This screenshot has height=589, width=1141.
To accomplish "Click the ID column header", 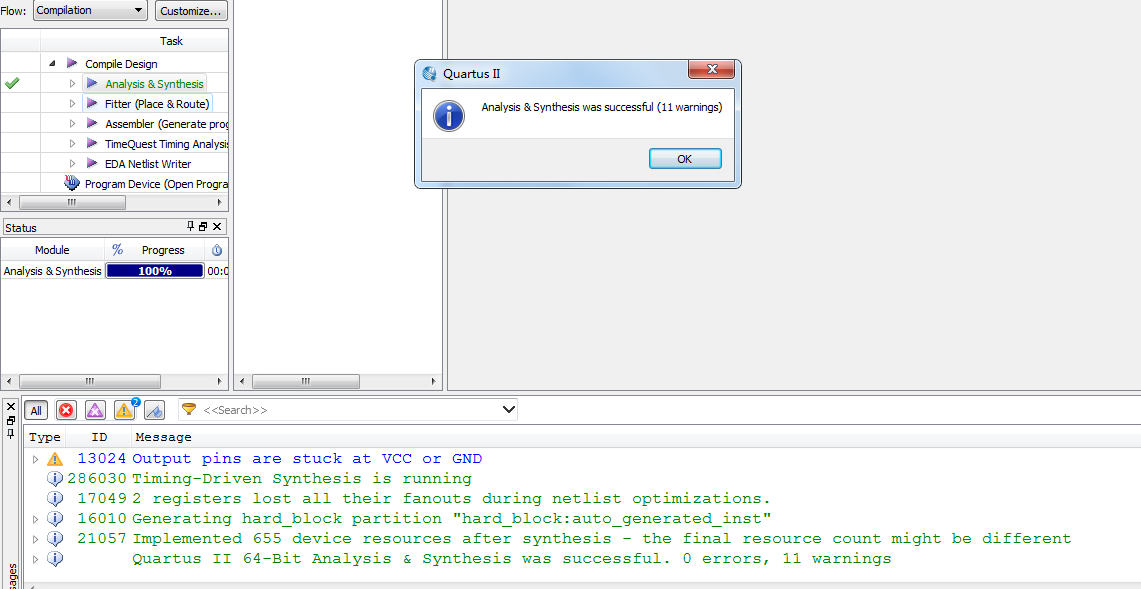I will point(100,437).
